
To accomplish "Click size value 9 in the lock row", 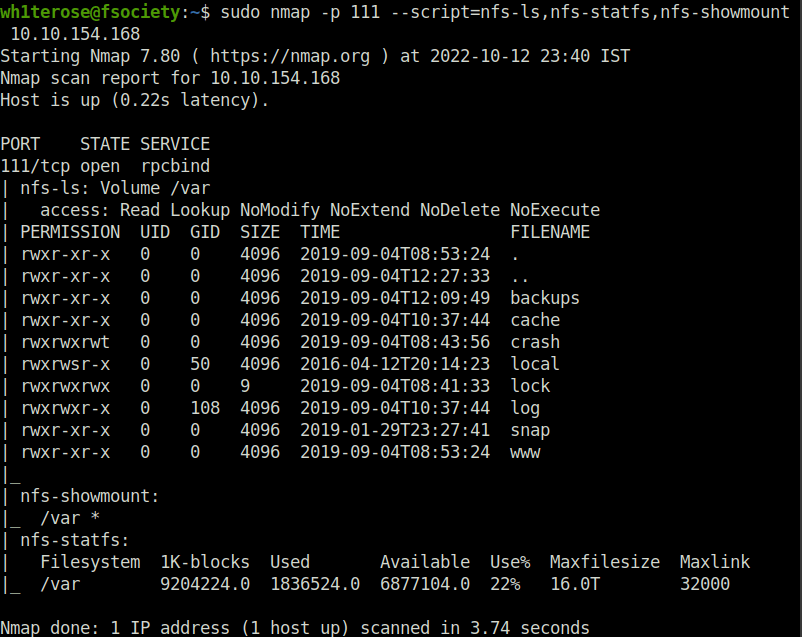I will [245, 386].
